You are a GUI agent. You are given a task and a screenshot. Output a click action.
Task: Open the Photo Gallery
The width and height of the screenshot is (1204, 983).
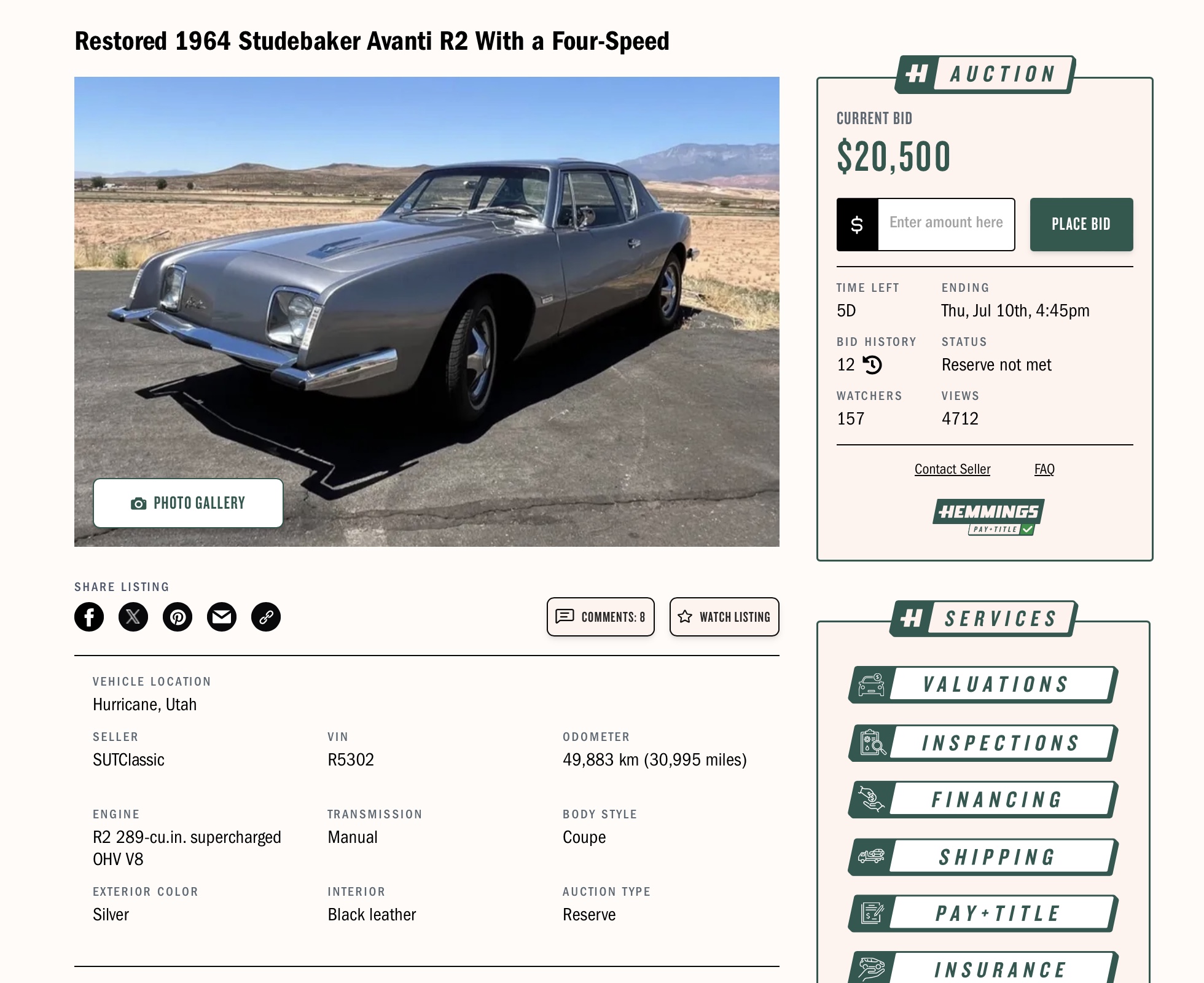(x=188, y=503)
